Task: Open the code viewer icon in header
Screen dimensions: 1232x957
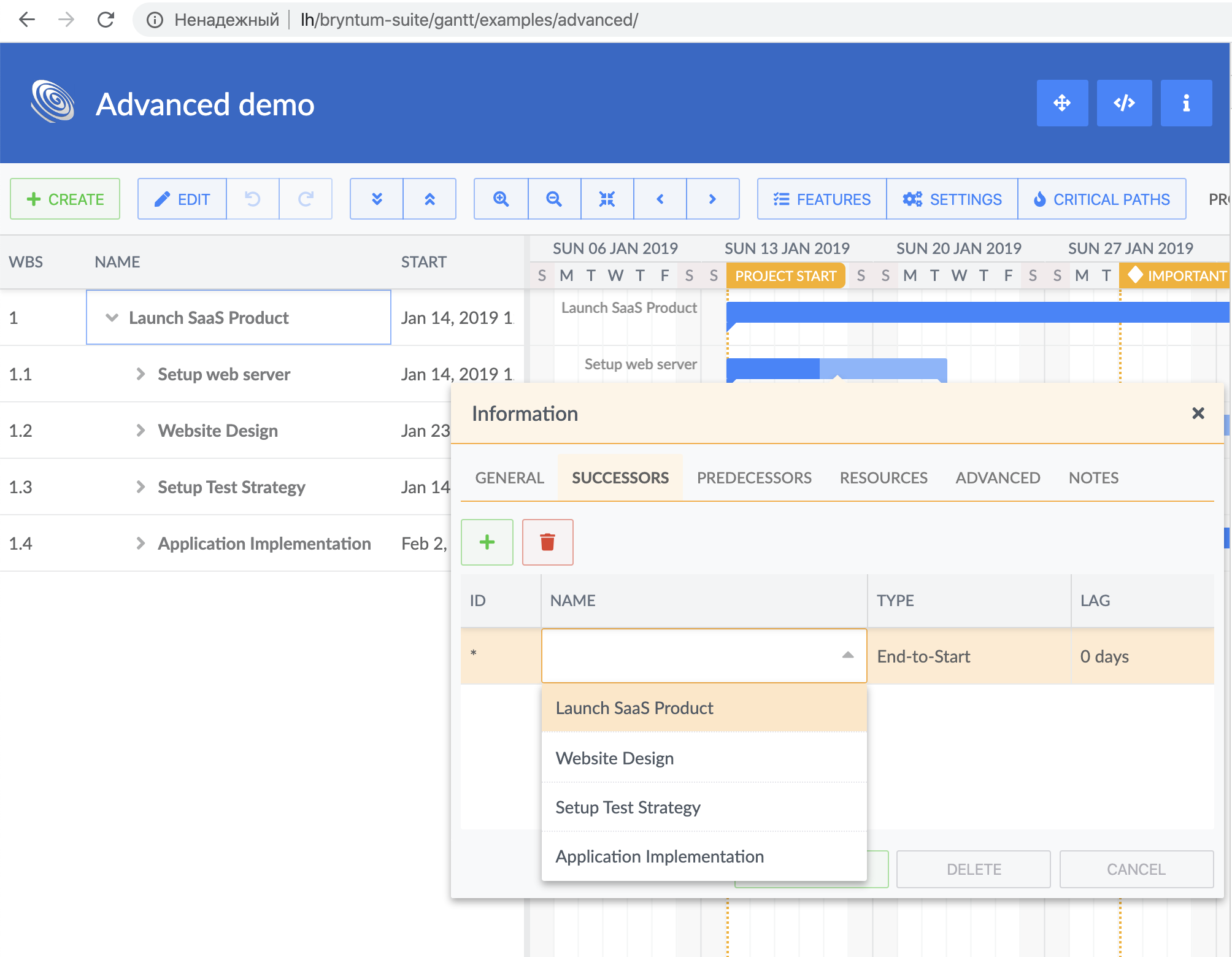Action: 1124,103
